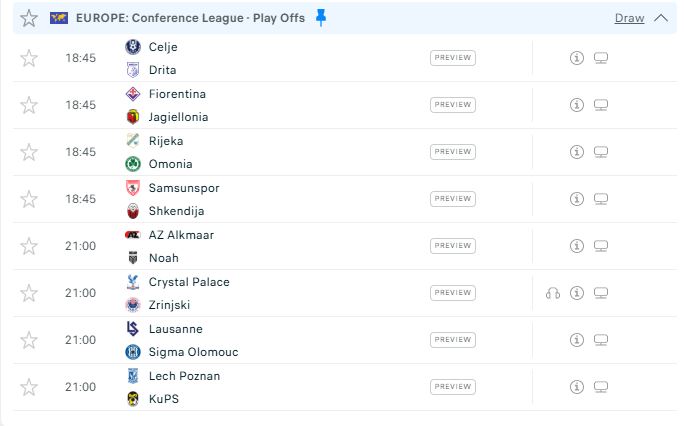The height and width of the screenshot is (426, 684).
Task: Click the Conference League - Play Offs title
Action: point(190,18)
